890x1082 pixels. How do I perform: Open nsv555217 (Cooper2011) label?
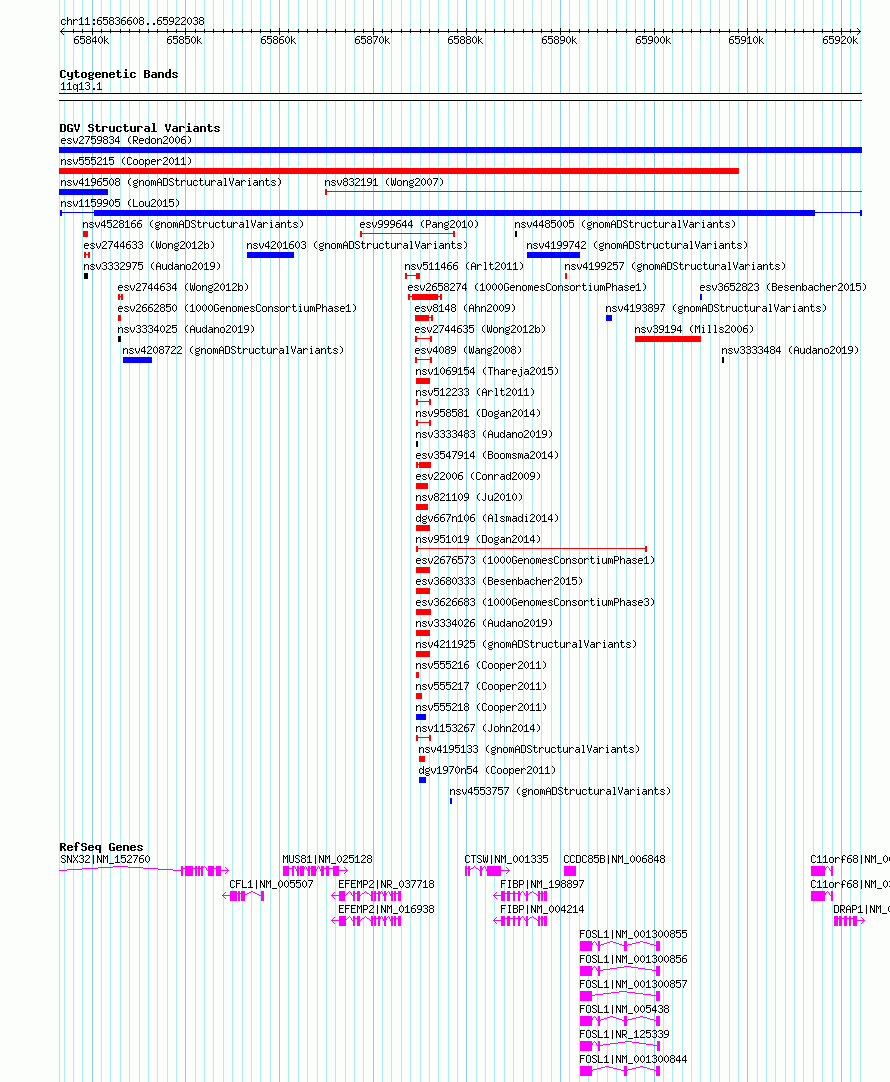click(x=482, y=687)
